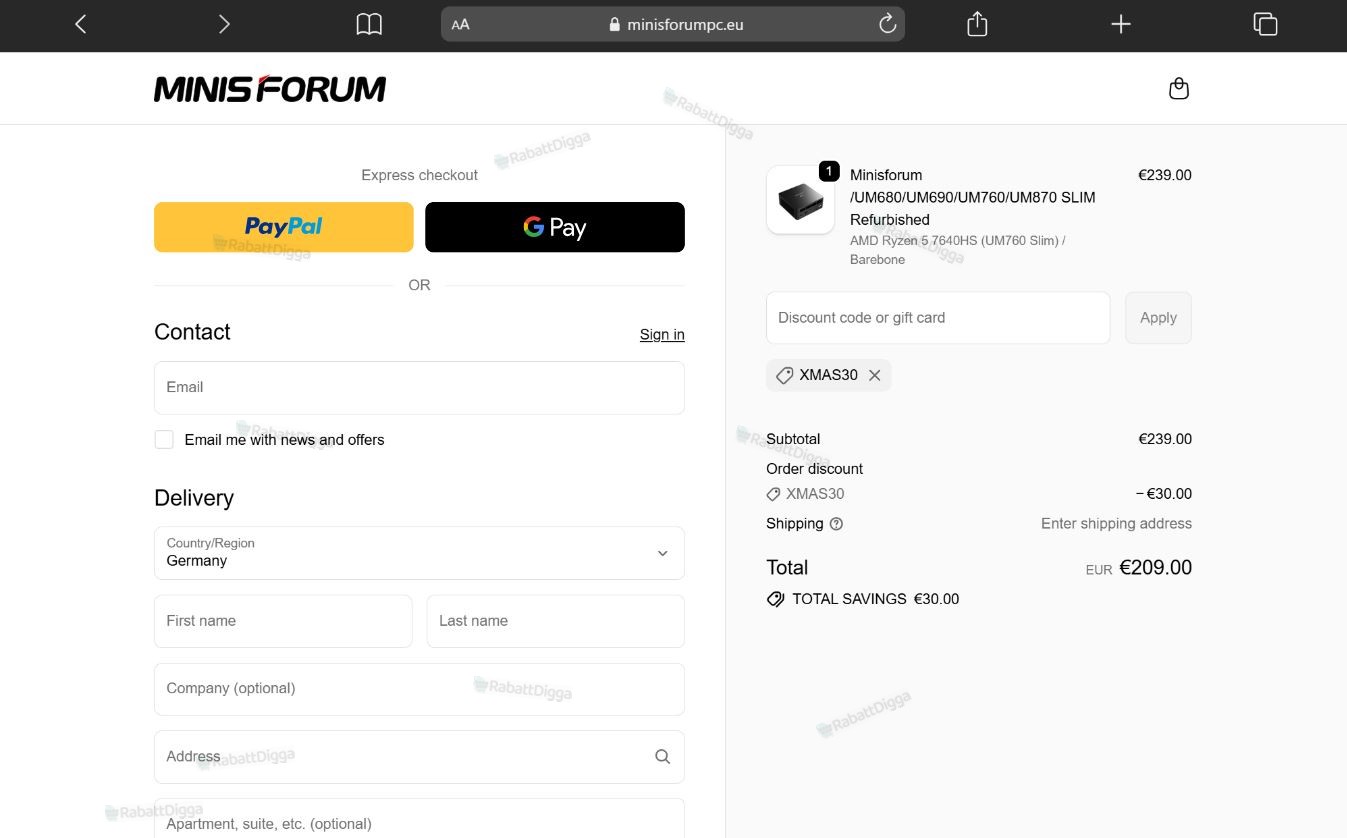Go forward with the browser forward arrow

[x=224, y=24]
